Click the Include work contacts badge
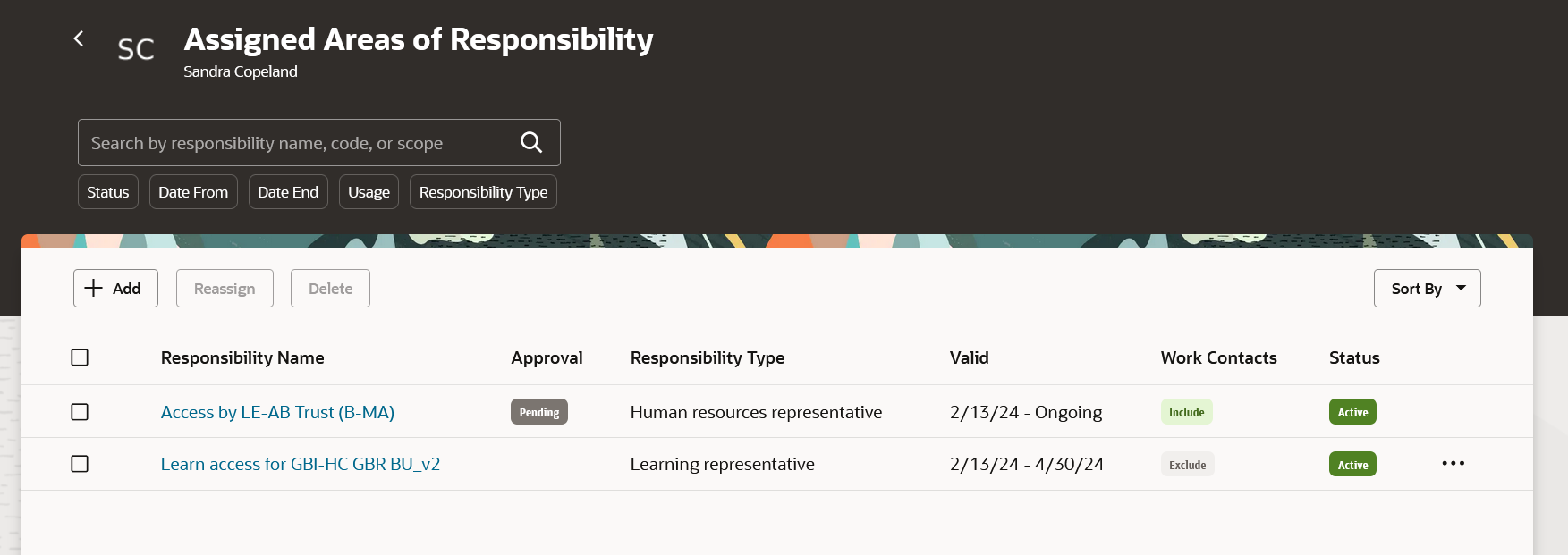The height and width of the screenshot is (555, 1568). point(1186,412)
